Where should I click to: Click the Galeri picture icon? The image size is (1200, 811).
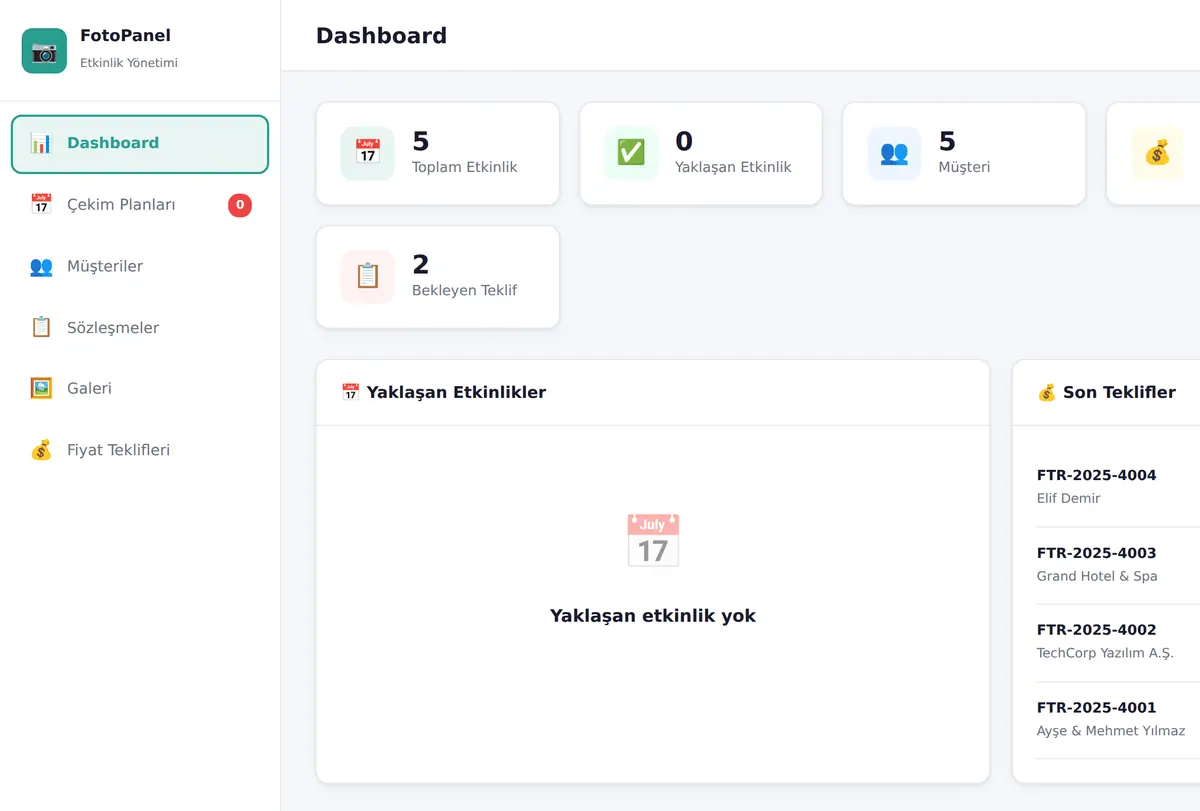tap(41, 388)
